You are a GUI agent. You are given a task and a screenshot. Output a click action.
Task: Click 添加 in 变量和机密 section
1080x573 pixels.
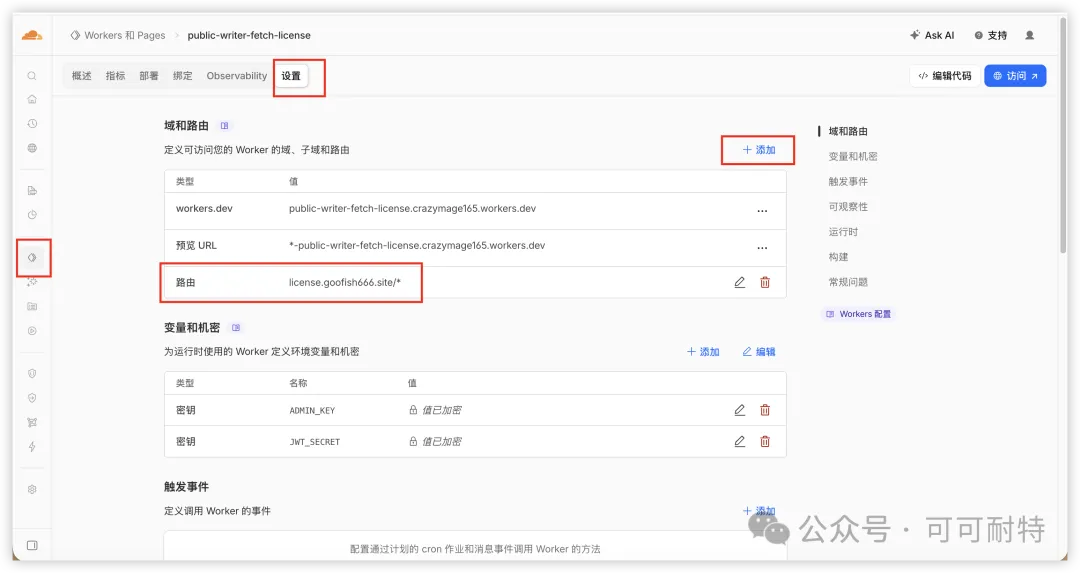tap(703, 352)
